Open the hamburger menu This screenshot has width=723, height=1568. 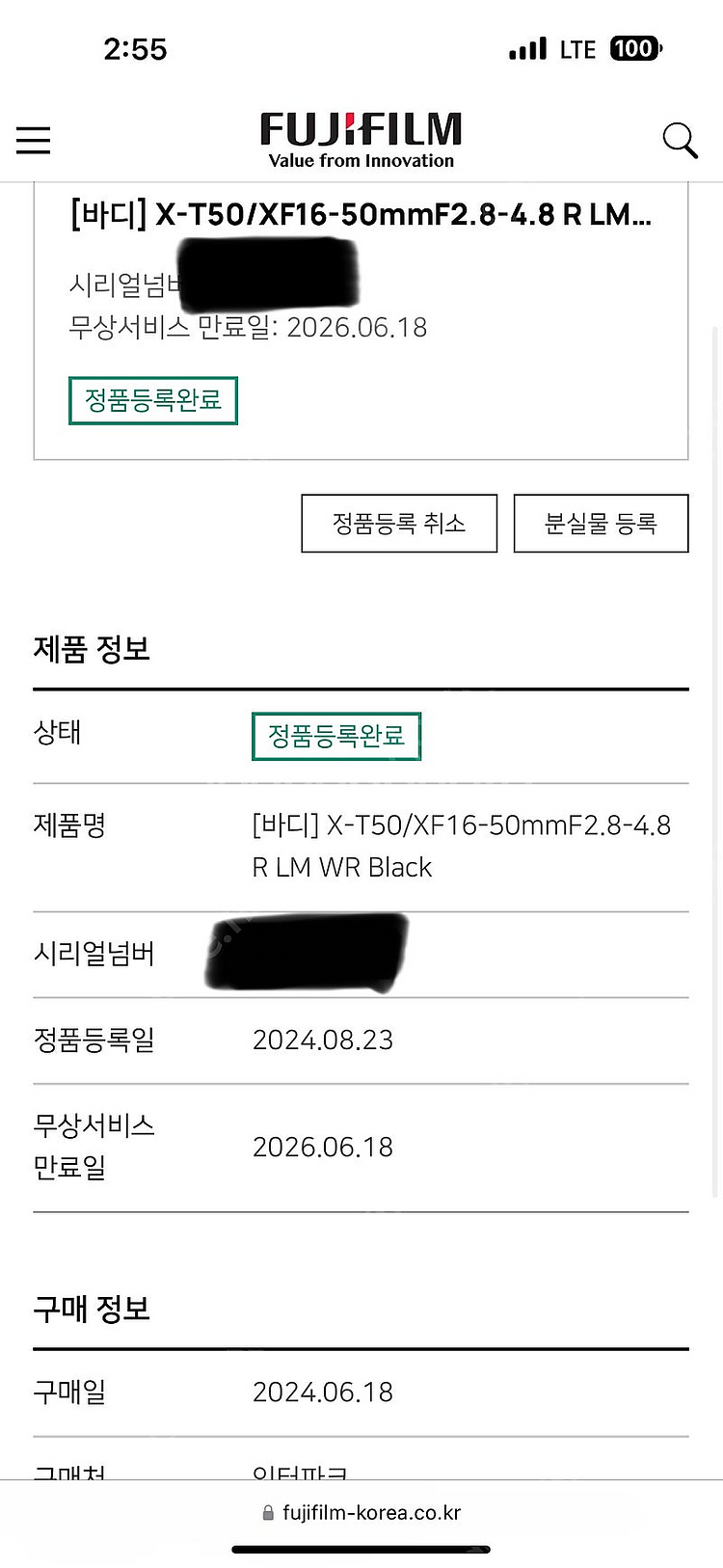[33, 140]
